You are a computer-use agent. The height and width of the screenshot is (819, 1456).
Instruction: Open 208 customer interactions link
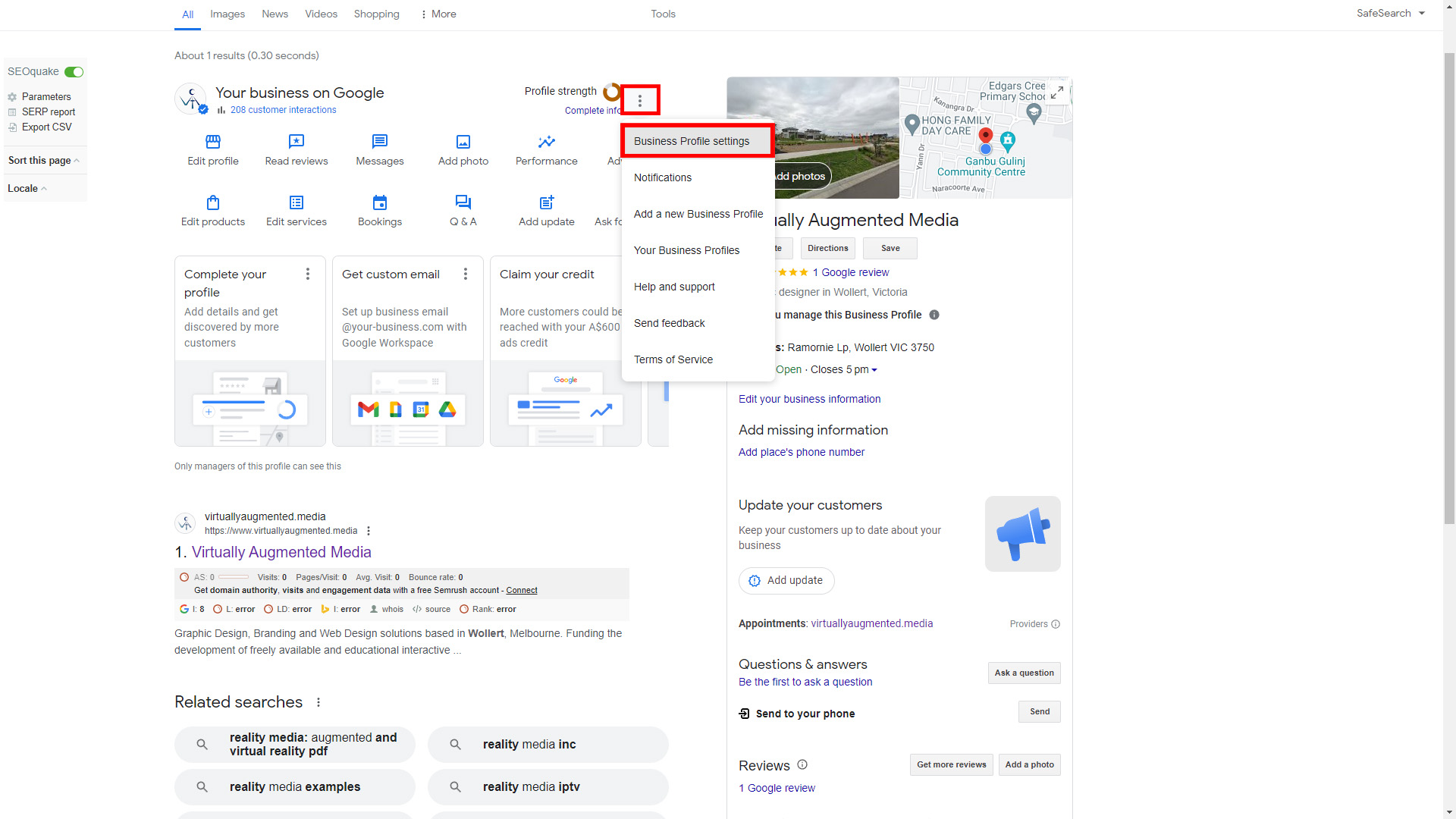click(x=283, y=110)
